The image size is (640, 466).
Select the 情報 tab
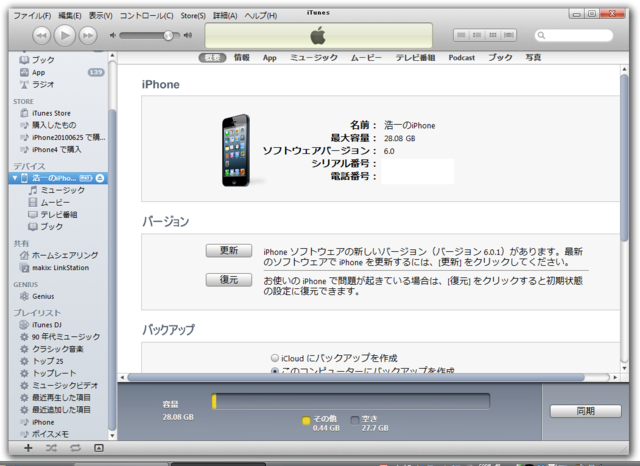point(241,58)
